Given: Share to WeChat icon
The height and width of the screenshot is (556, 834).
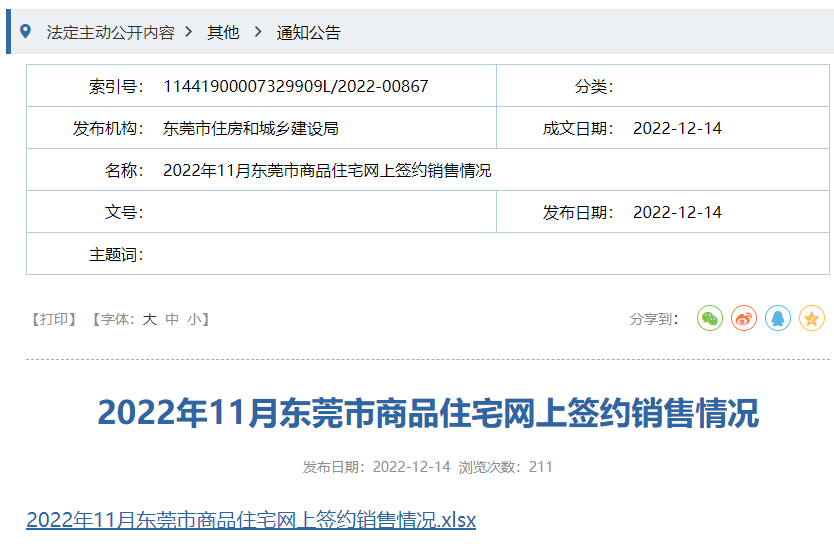Looking at the screenshot, I should click(710, 318).
